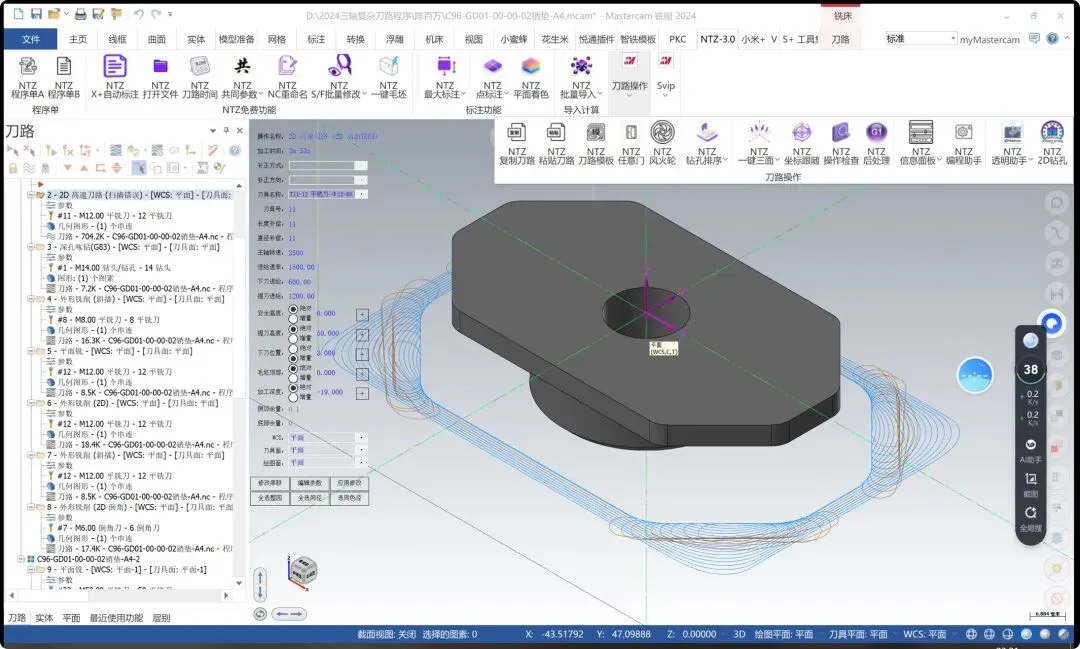The image size is (1080, 649).
Task: Open the 绘图面 dropdown
Action: [361, 462]
